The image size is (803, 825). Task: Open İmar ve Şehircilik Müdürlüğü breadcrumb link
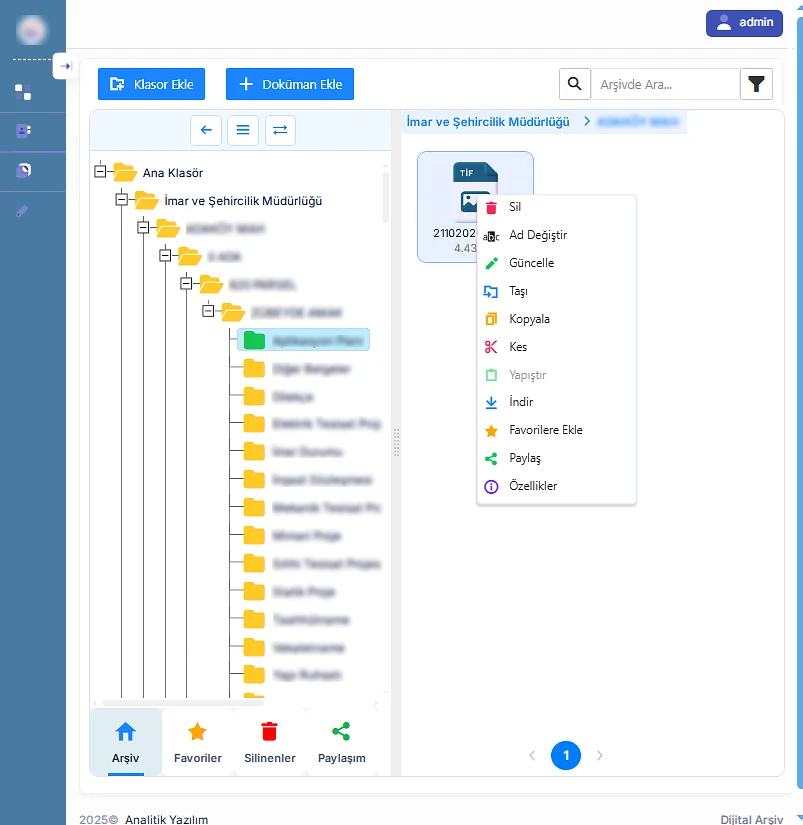(488, 122)
